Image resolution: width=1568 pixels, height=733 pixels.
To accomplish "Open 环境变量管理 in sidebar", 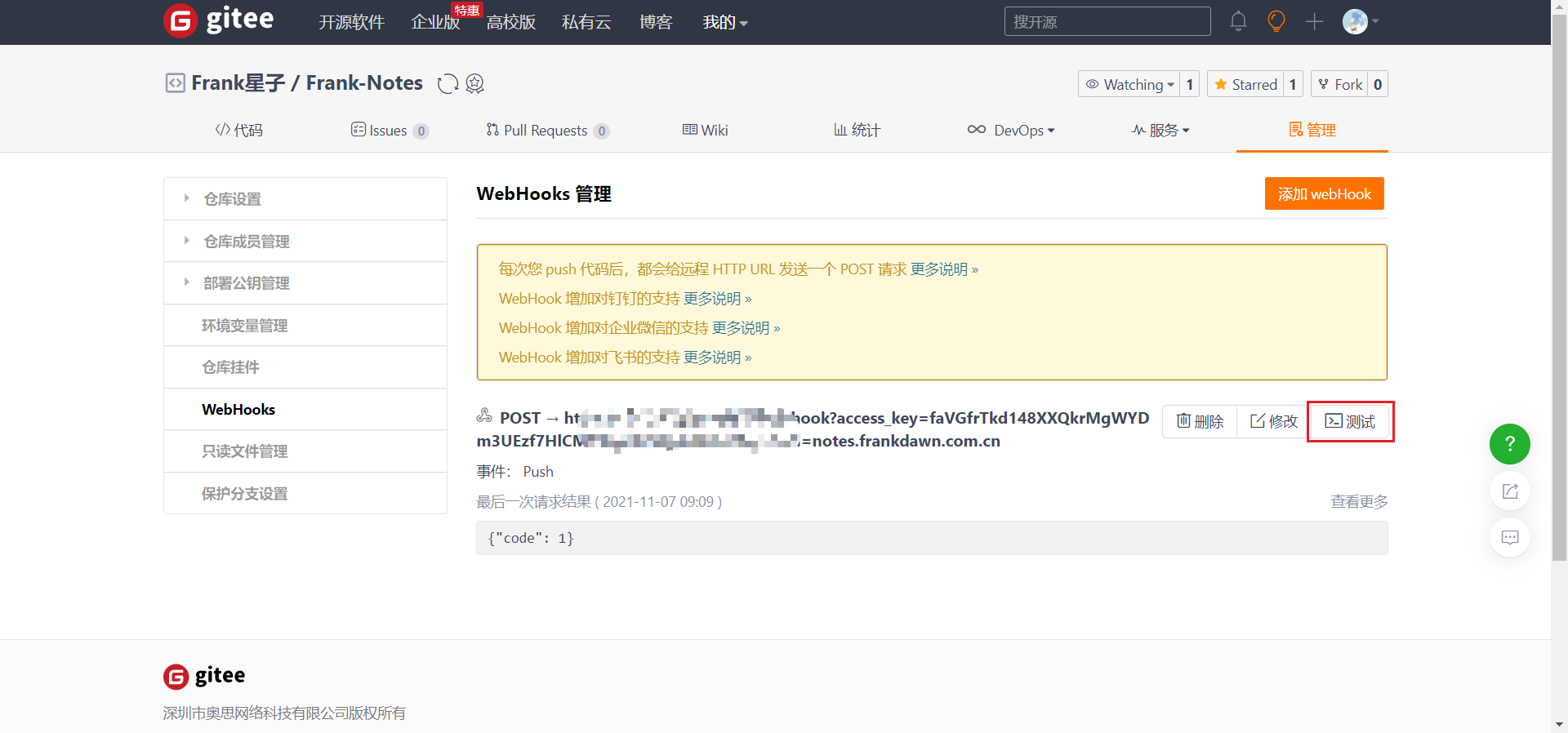I will pyautogui.click(x=305, y=326).
